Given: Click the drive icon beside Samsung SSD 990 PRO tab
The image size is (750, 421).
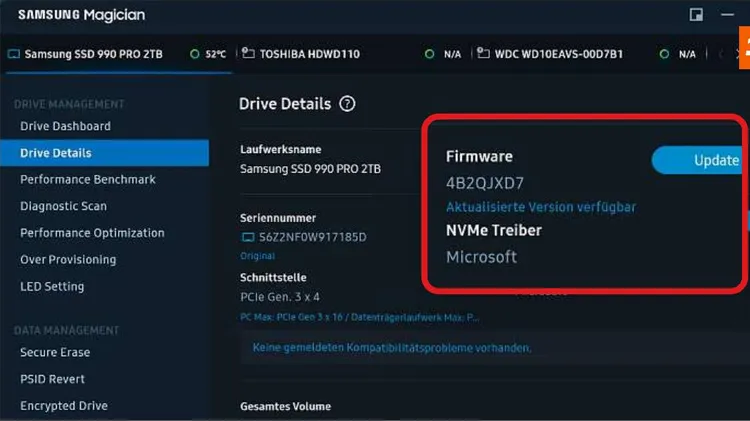Looking at the screenshot, I should pos(14,54).
